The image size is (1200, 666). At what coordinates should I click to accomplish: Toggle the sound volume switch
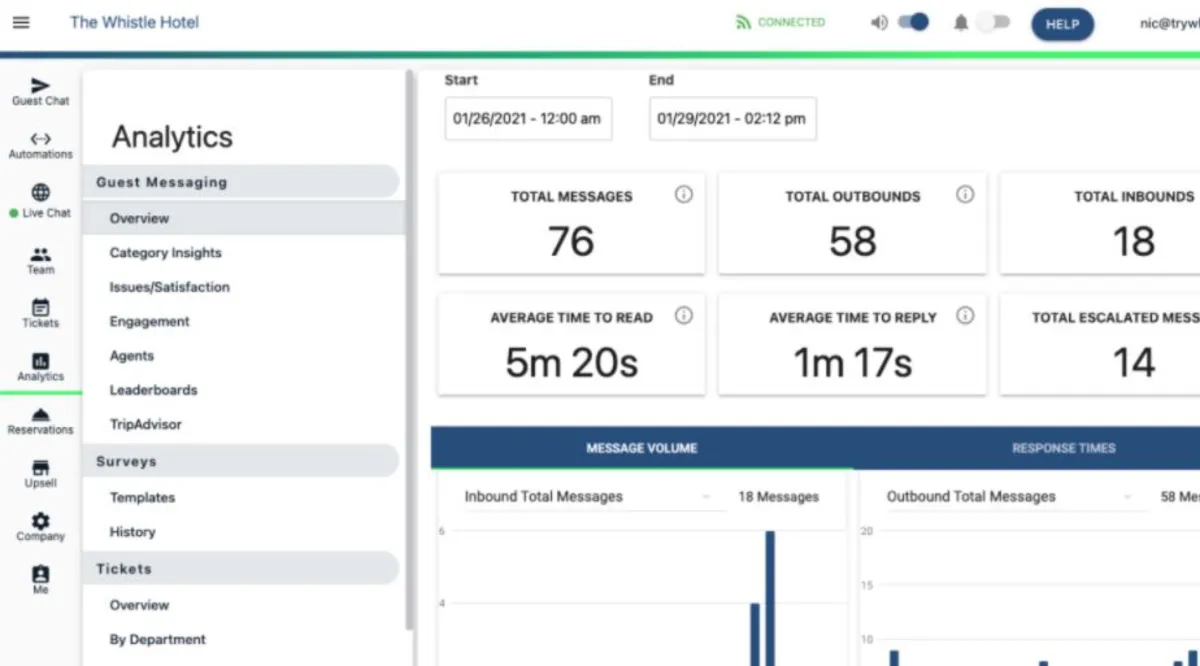click(x=912, y=22)
